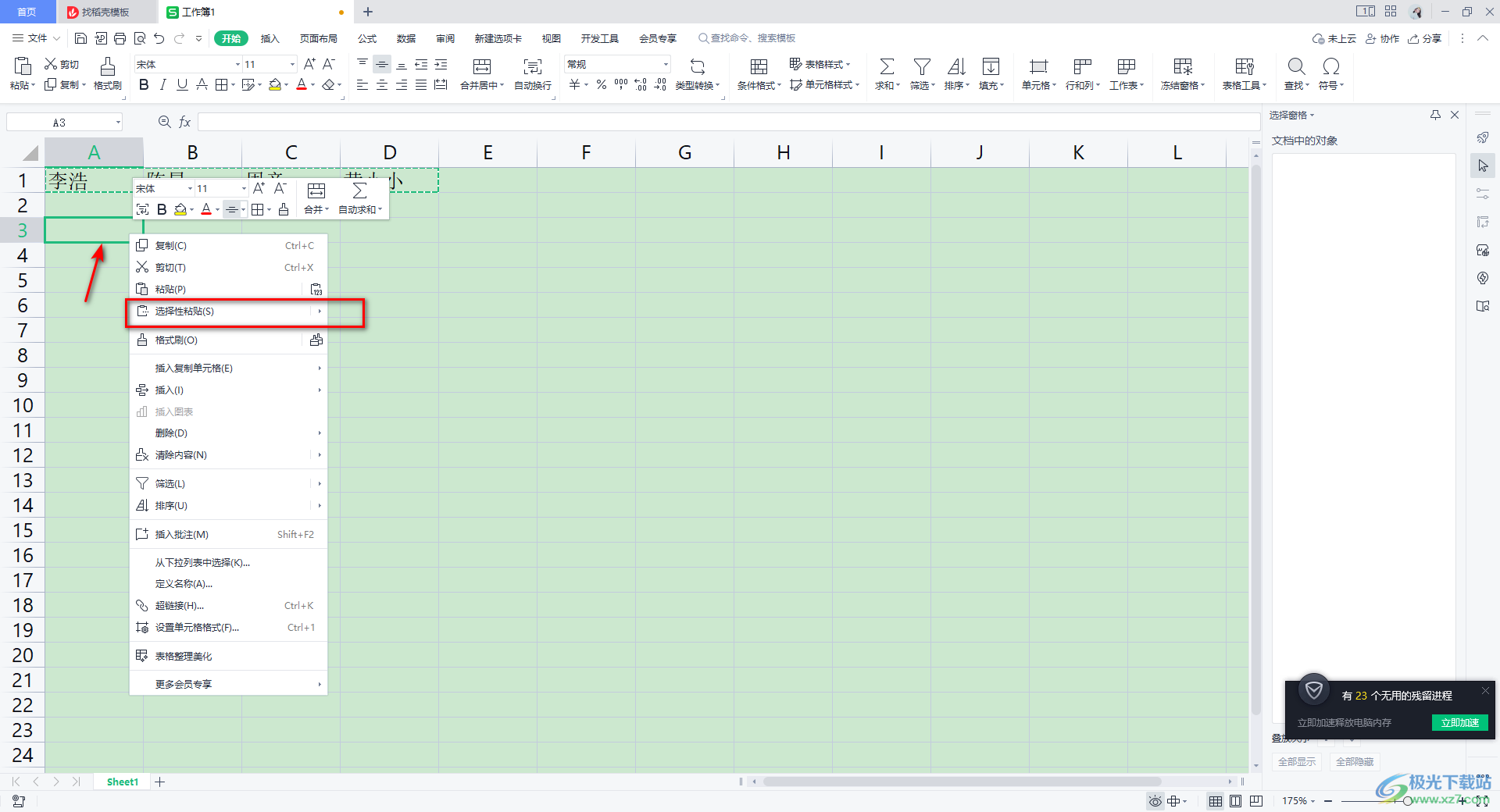Toggle left alignment in ribbon
The image size is (1500, 812).
pos(362,85)
